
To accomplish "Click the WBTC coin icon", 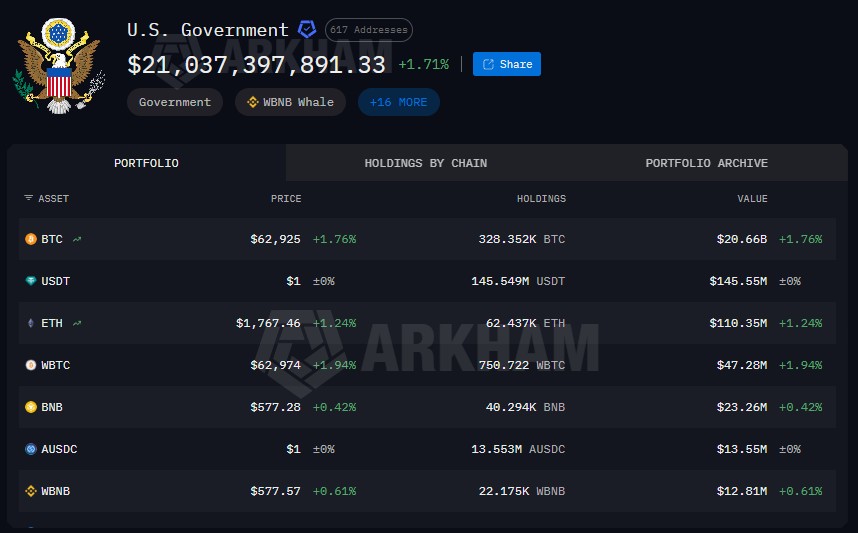I will pos(31,365).
